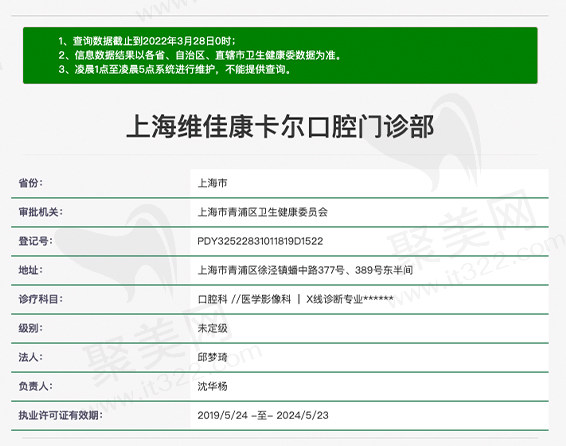566x446 pixels.
Task: Select the 法人 label
Action: click(x=31, y=357)
